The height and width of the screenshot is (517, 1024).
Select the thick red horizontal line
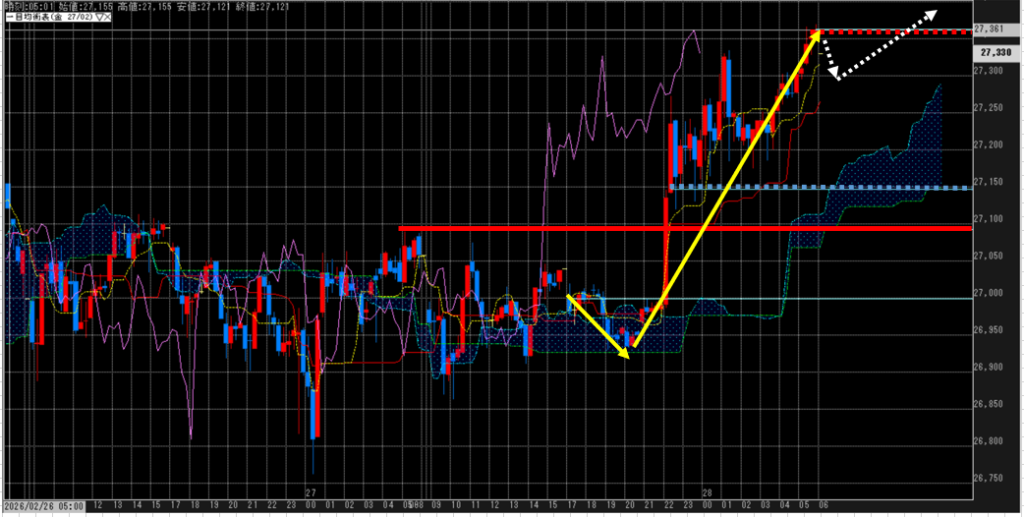(x=600, y=229)
